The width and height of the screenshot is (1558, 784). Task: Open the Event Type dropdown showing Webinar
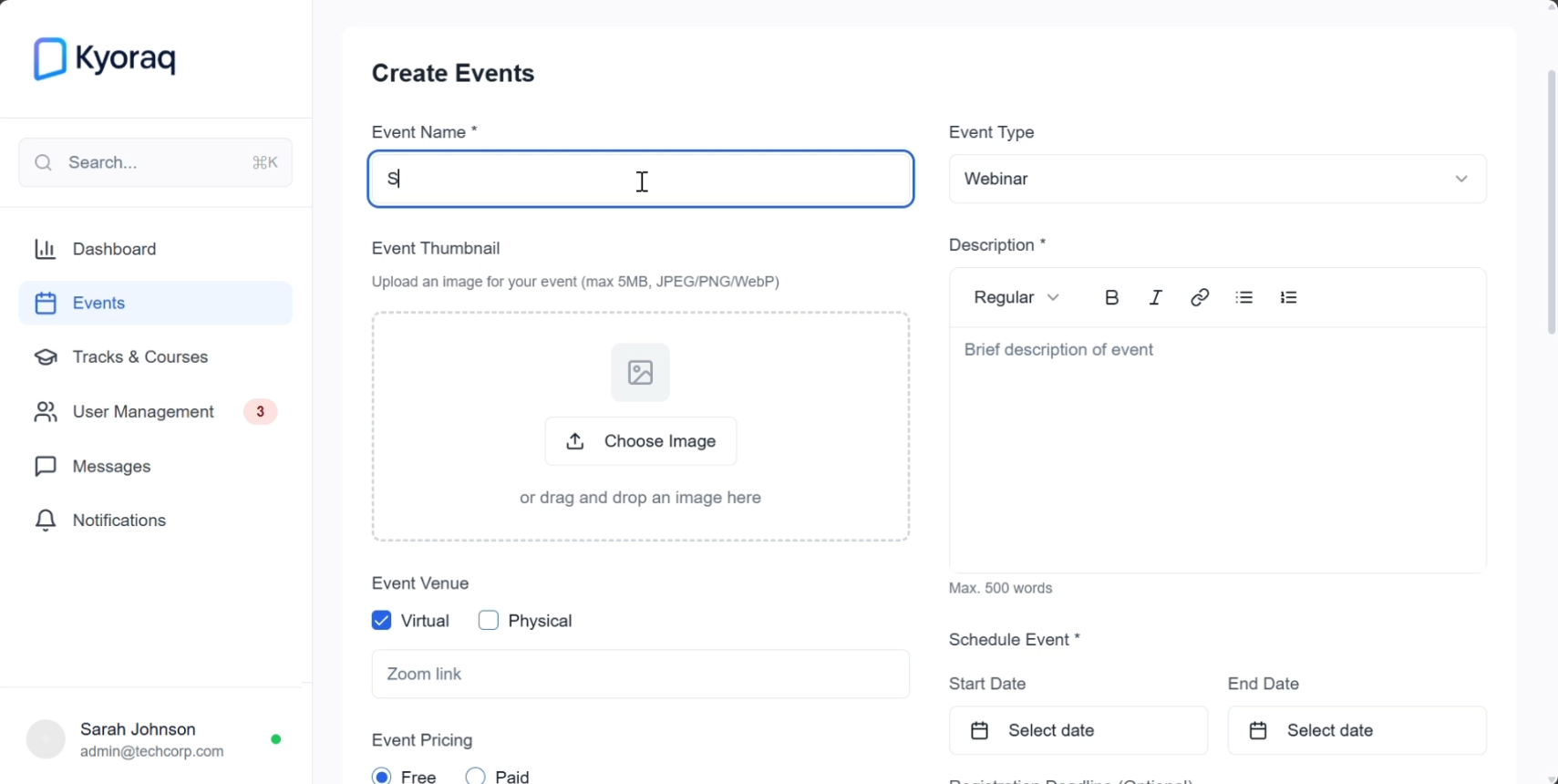pyautogui.click(x=1216, y=179)
